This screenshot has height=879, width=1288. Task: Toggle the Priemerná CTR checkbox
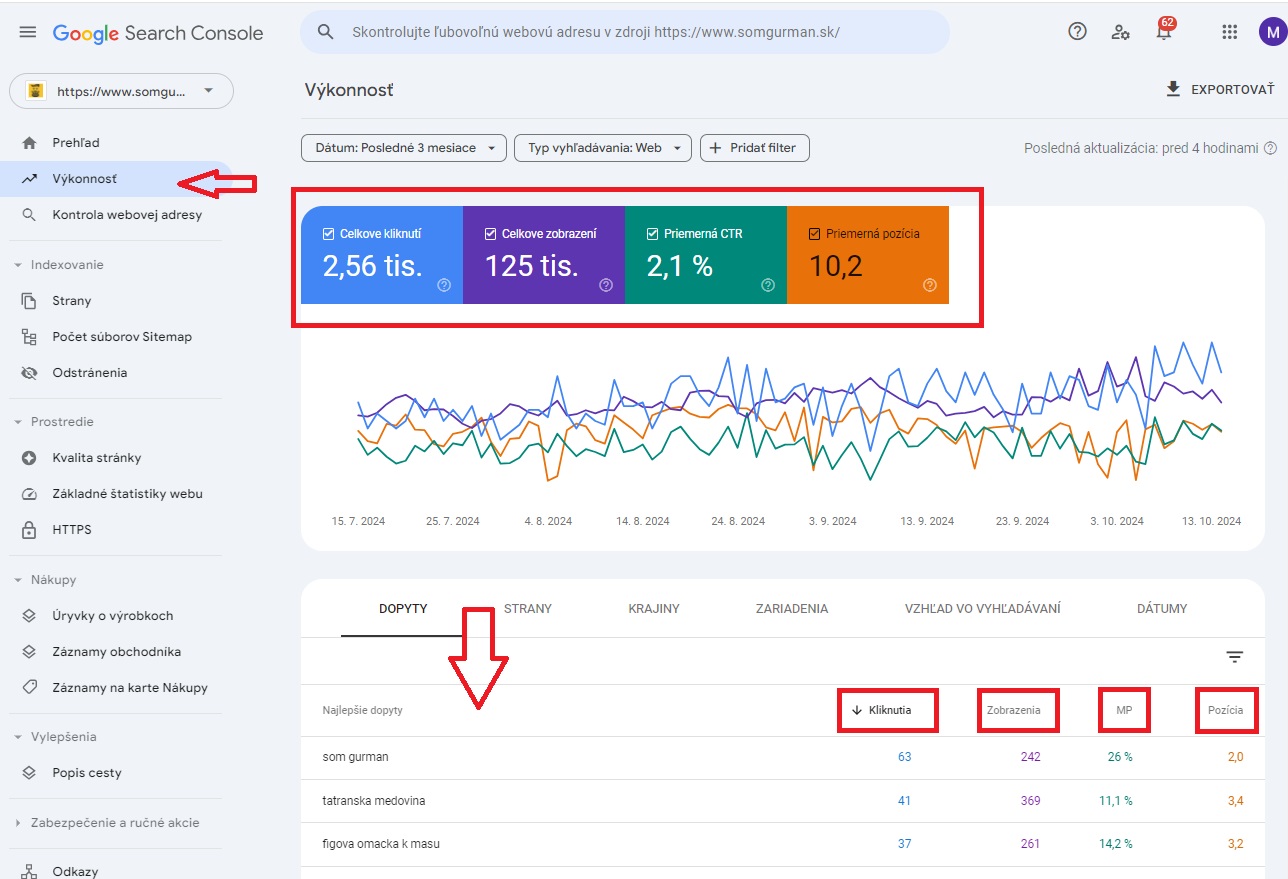[652, 234]
